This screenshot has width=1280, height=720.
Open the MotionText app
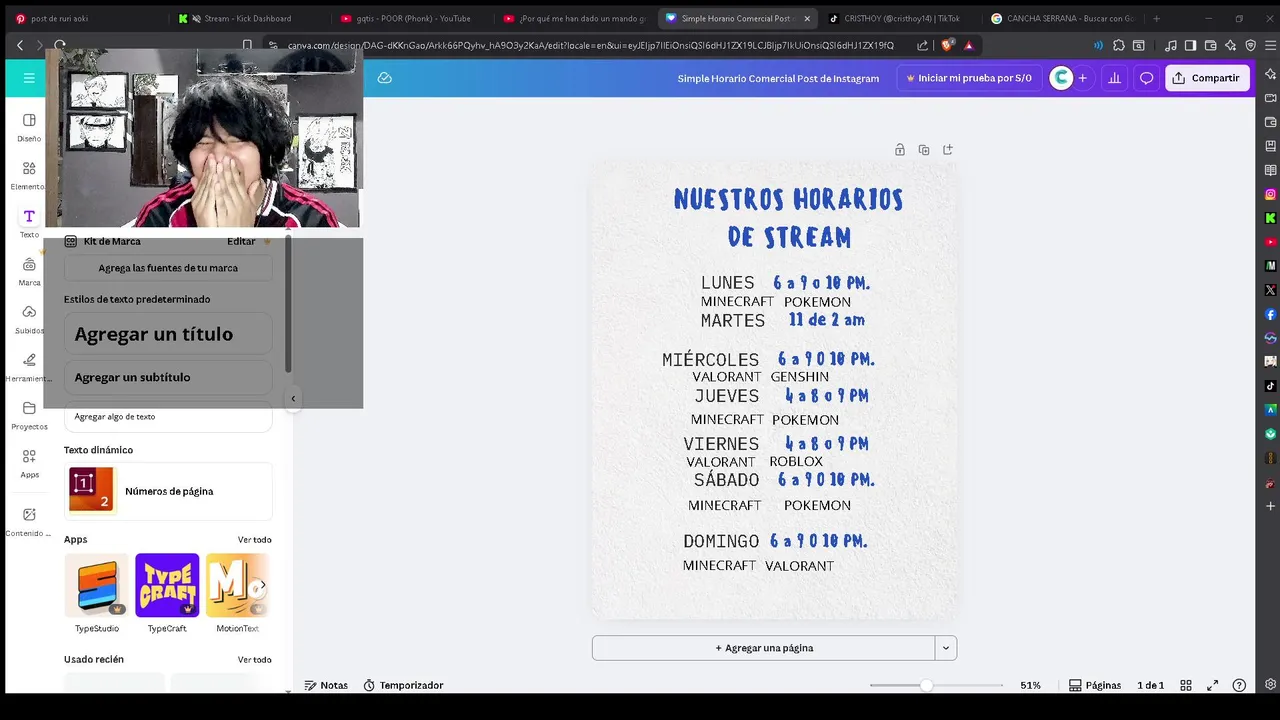click(238, 593)
